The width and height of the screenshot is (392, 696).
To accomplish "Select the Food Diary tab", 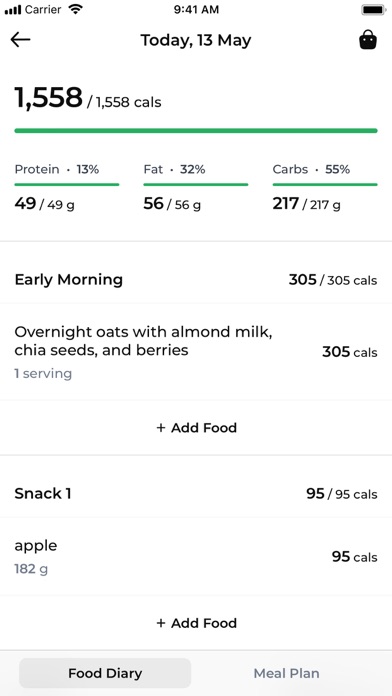I will coord(105,673).
